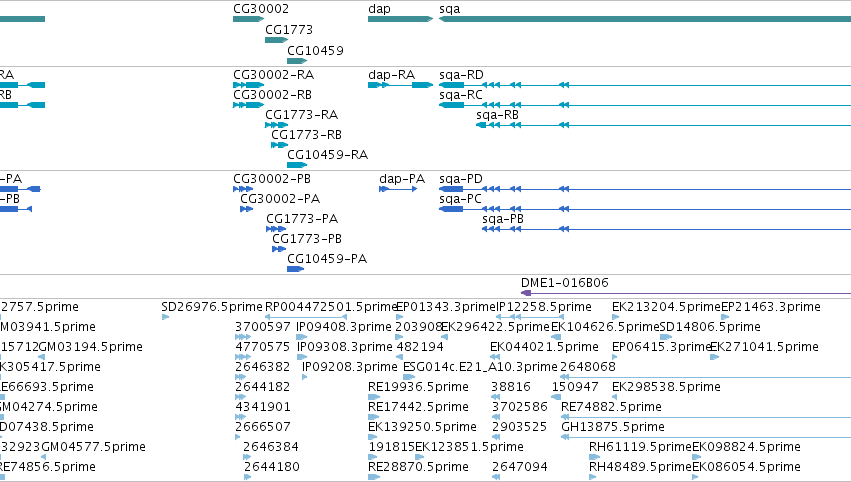The width and height of the screenshot is (851, 482).
Task: Click EST RE28870.5prime
Action: [374, 478]
